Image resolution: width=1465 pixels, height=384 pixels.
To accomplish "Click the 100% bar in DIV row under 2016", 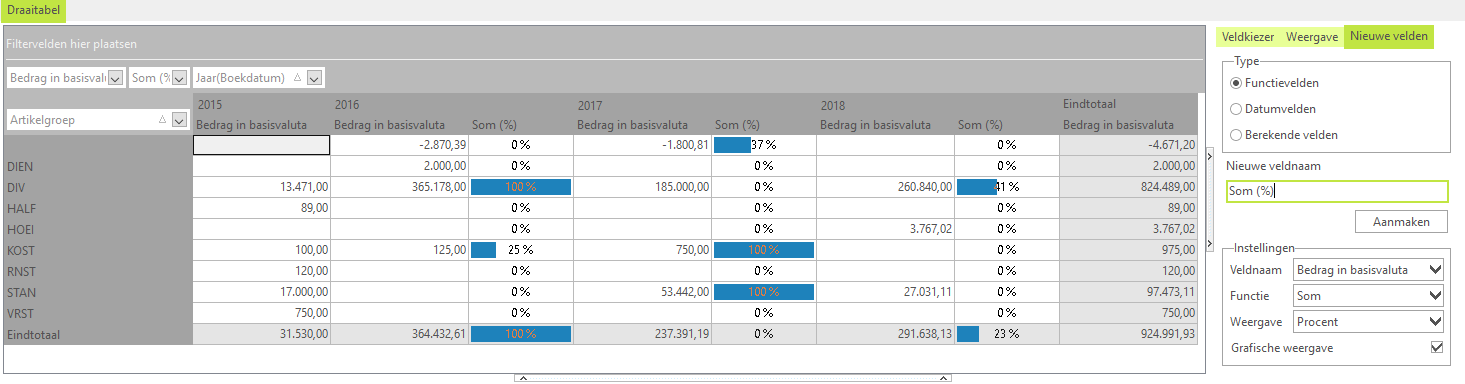I will click(x=520, y=187).
